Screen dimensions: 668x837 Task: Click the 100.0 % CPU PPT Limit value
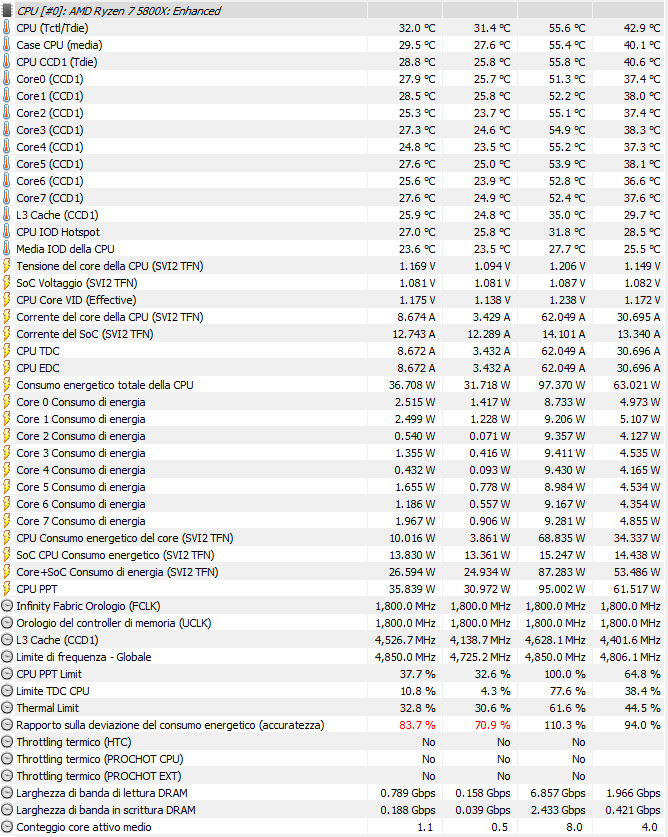click(565, 674)
